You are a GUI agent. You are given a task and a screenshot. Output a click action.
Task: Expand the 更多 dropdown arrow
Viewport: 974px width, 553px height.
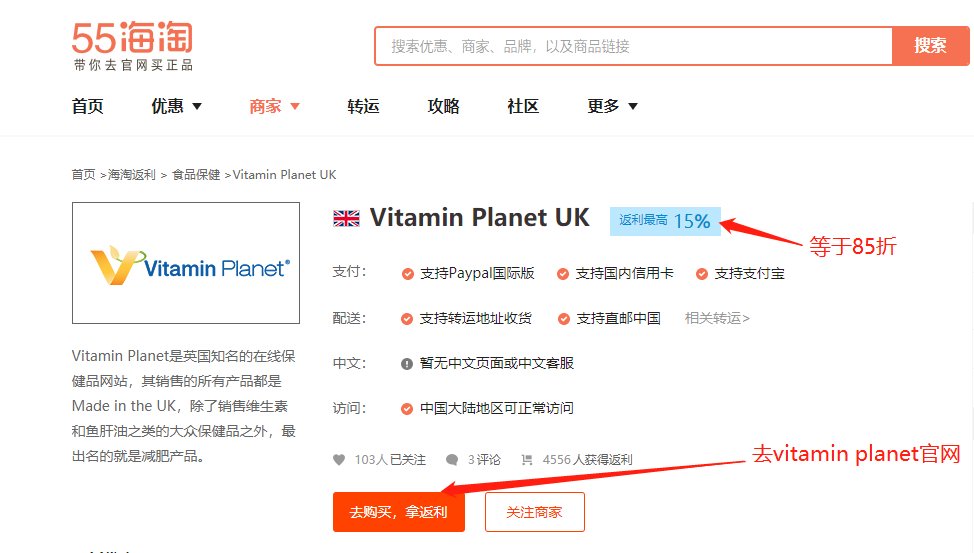pos(633,106)
